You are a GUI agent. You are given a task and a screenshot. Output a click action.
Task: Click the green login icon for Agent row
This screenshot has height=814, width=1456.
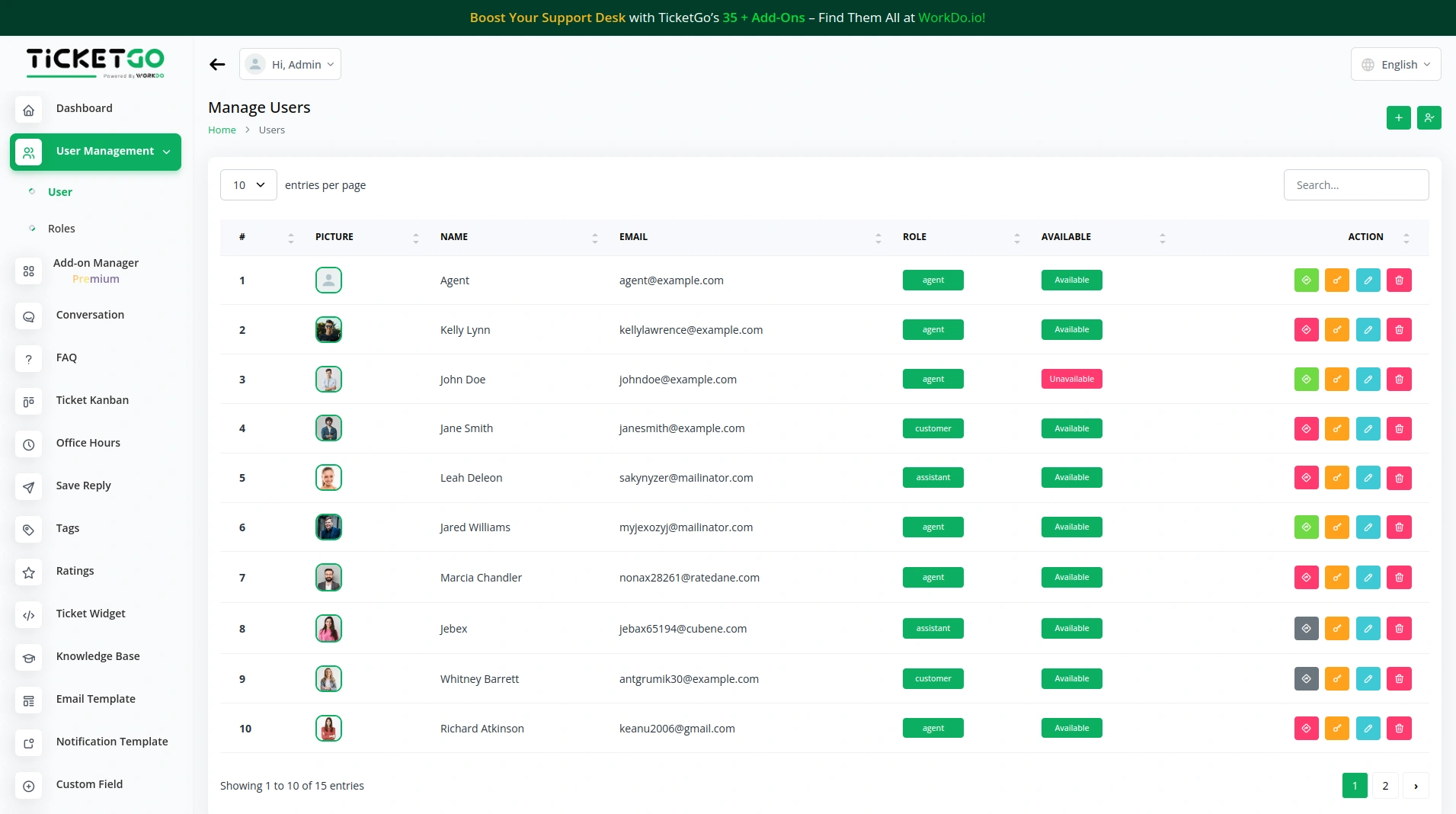[x=1306, y=280]
